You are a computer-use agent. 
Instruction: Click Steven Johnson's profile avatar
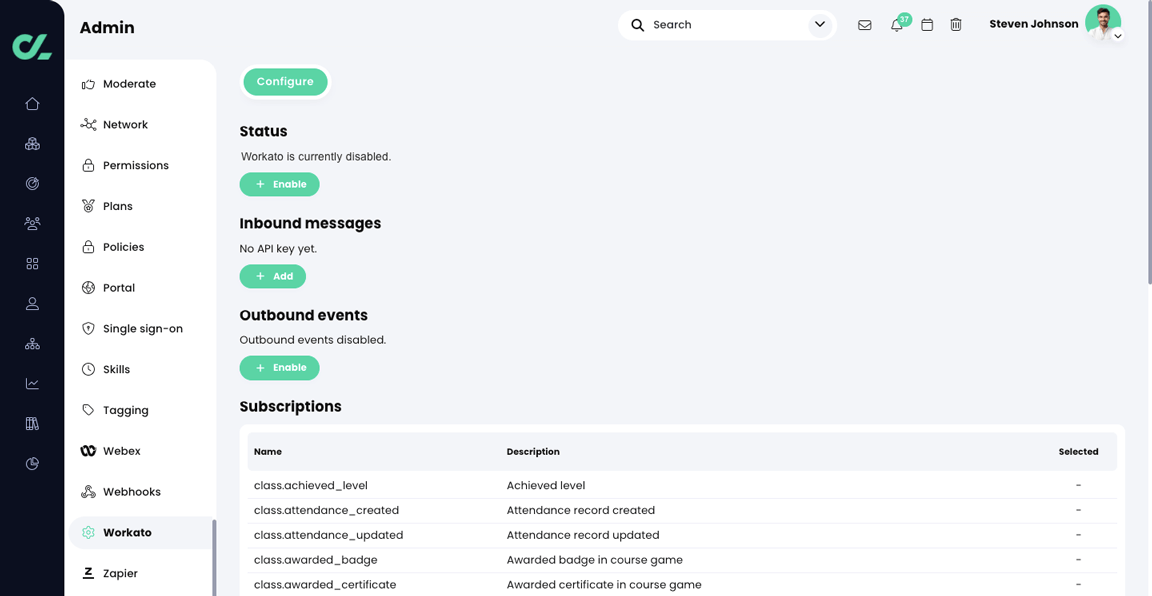pyautogui.click(x=1103, y=23)
